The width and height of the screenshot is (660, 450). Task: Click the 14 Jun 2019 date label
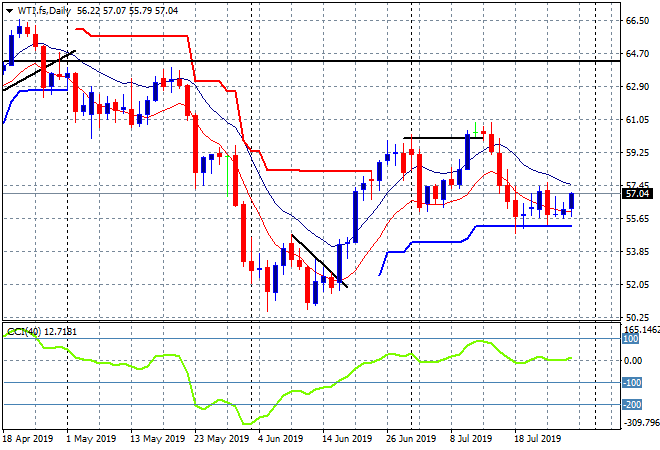[347, 439]
